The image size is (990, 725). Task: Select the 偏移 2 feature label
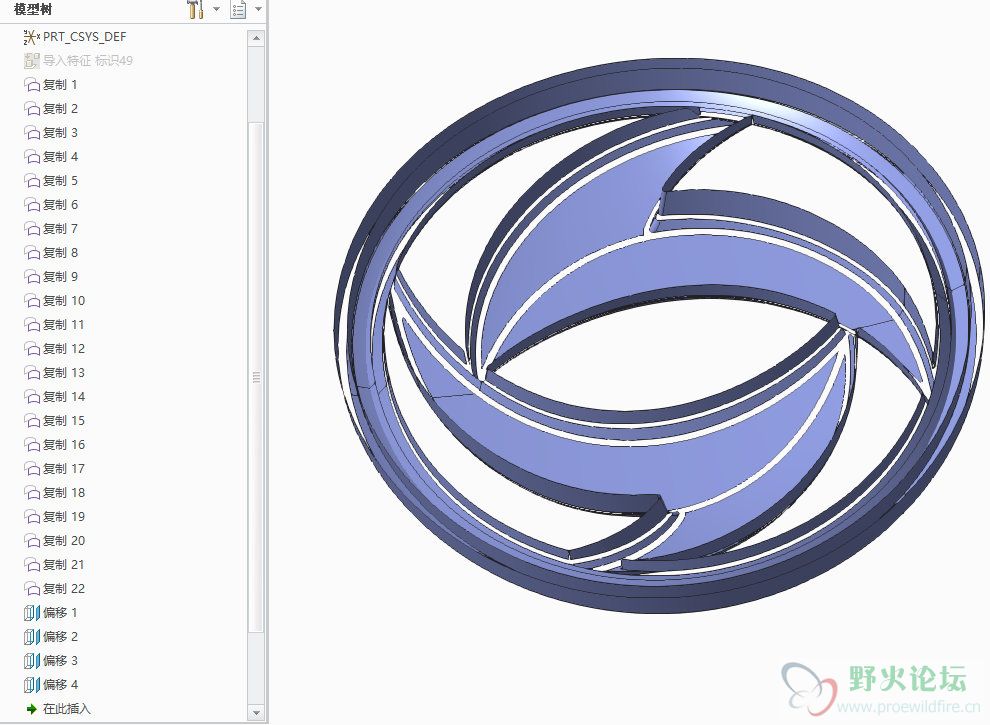pyautogui.click(x=61, y=637)
